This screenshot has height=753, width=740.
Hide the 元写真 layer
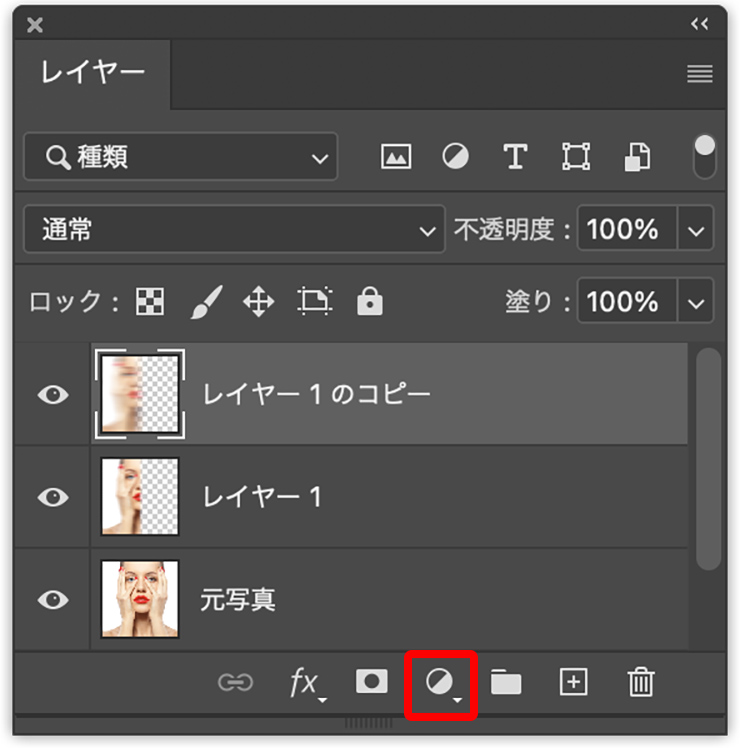tap(53, 599)
